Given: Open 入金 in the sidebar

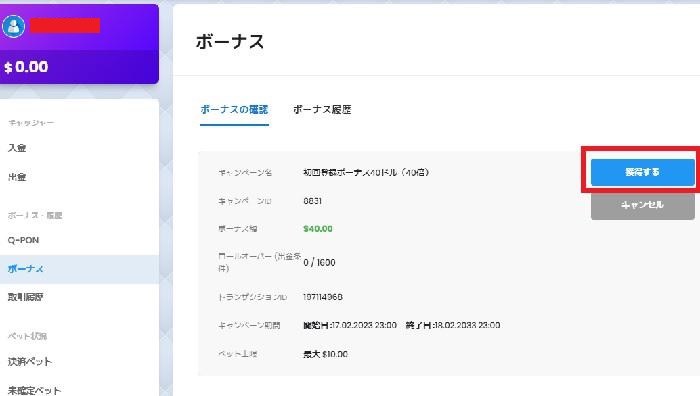Looking at the screenshot, I should pyautogui.click(x=17, y=148).
